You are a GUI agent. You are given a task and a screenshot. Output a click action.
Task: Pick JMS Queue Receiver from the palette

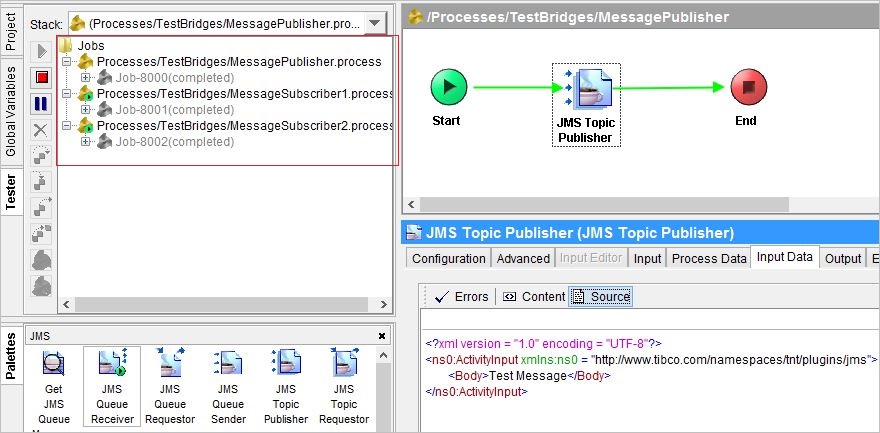point(112,362)
